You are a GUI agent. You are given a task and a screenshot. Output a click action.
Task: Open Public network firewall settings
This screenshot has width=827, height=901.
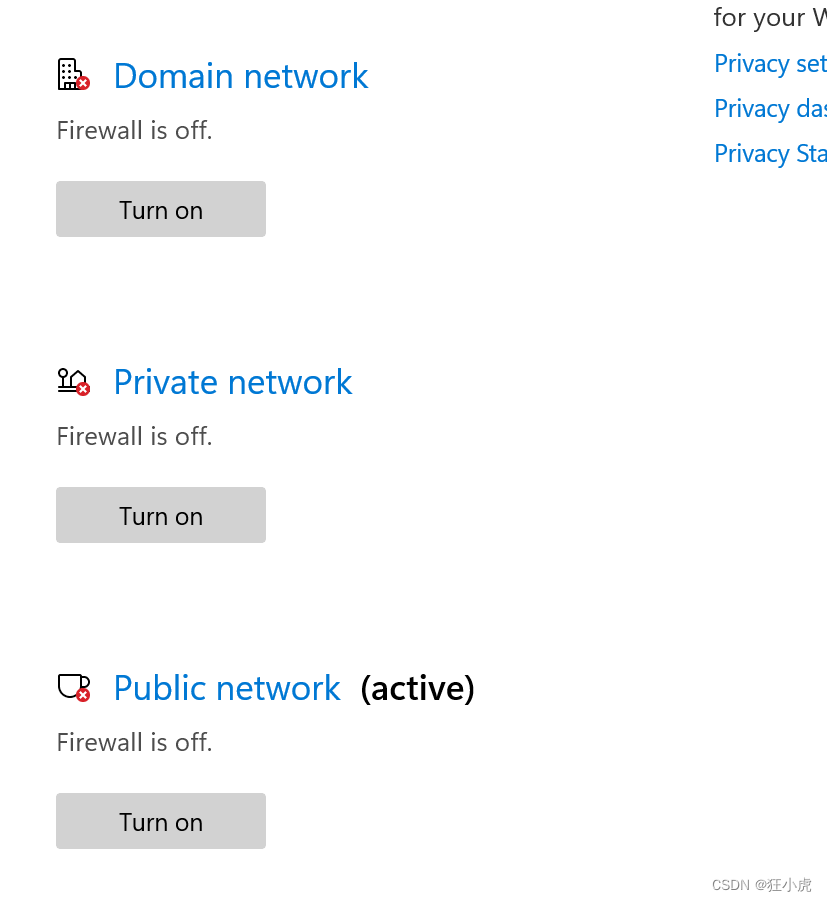point(227,688)
